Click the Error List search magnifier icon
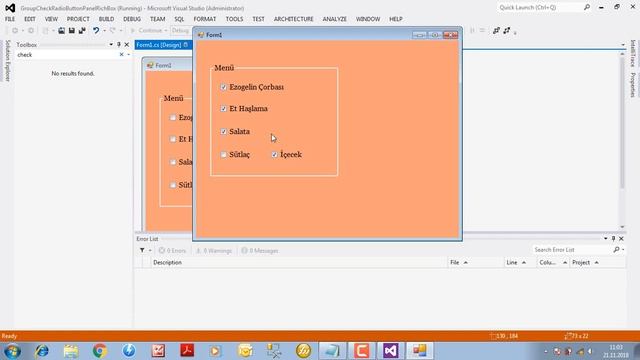Screen dimensions: 640x360 click(x=616, y=249)
